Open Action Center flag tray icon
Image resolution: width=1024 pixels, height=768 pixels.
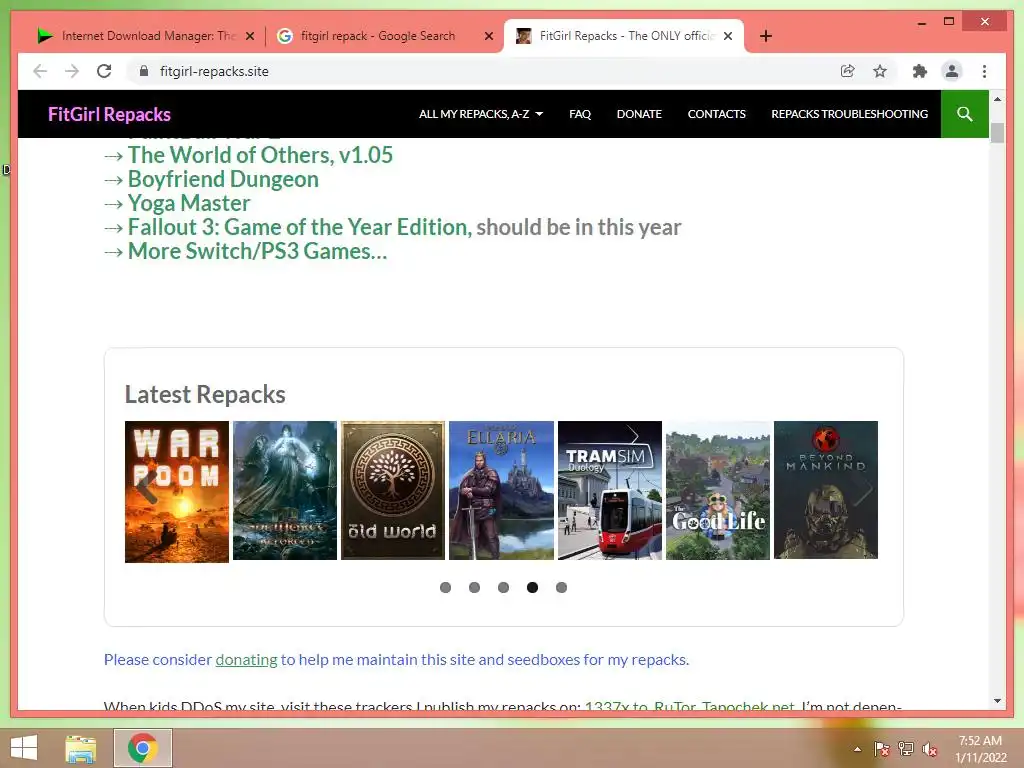pyautogui.click(x=881, y=749)
